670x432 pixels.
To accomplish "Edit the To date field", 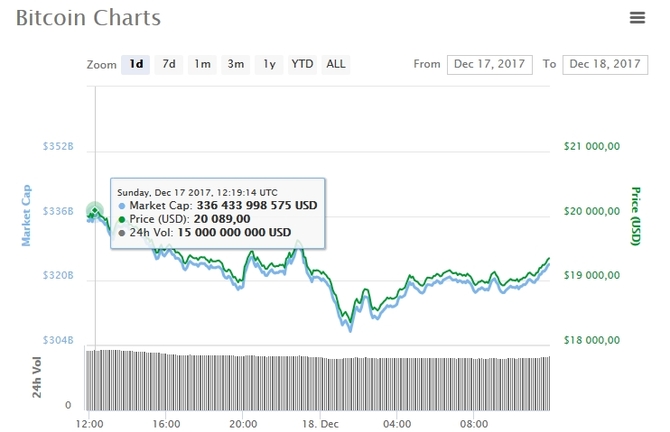I will 605,65.
